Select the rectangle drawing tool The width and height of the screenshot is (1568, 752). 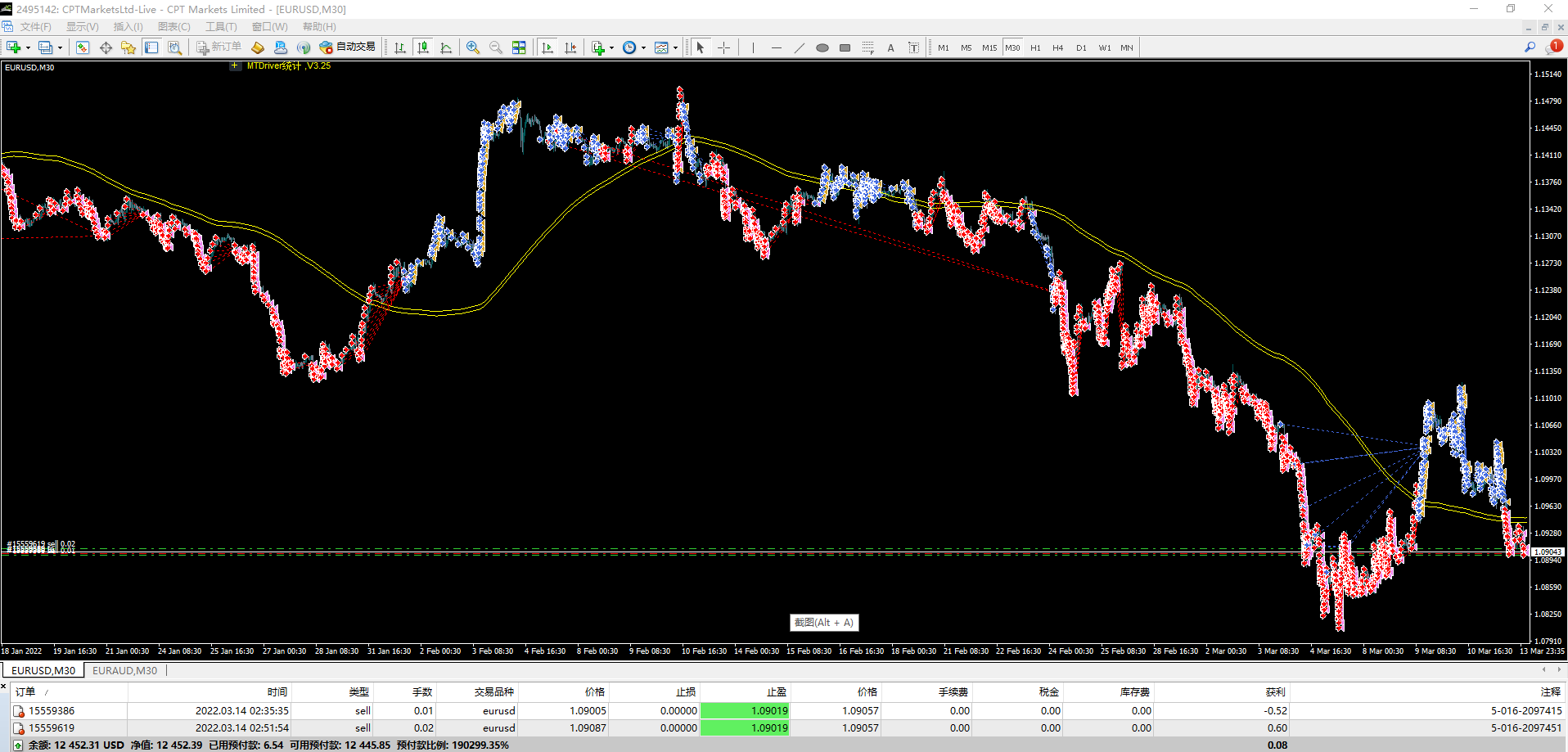pos(845,47)
